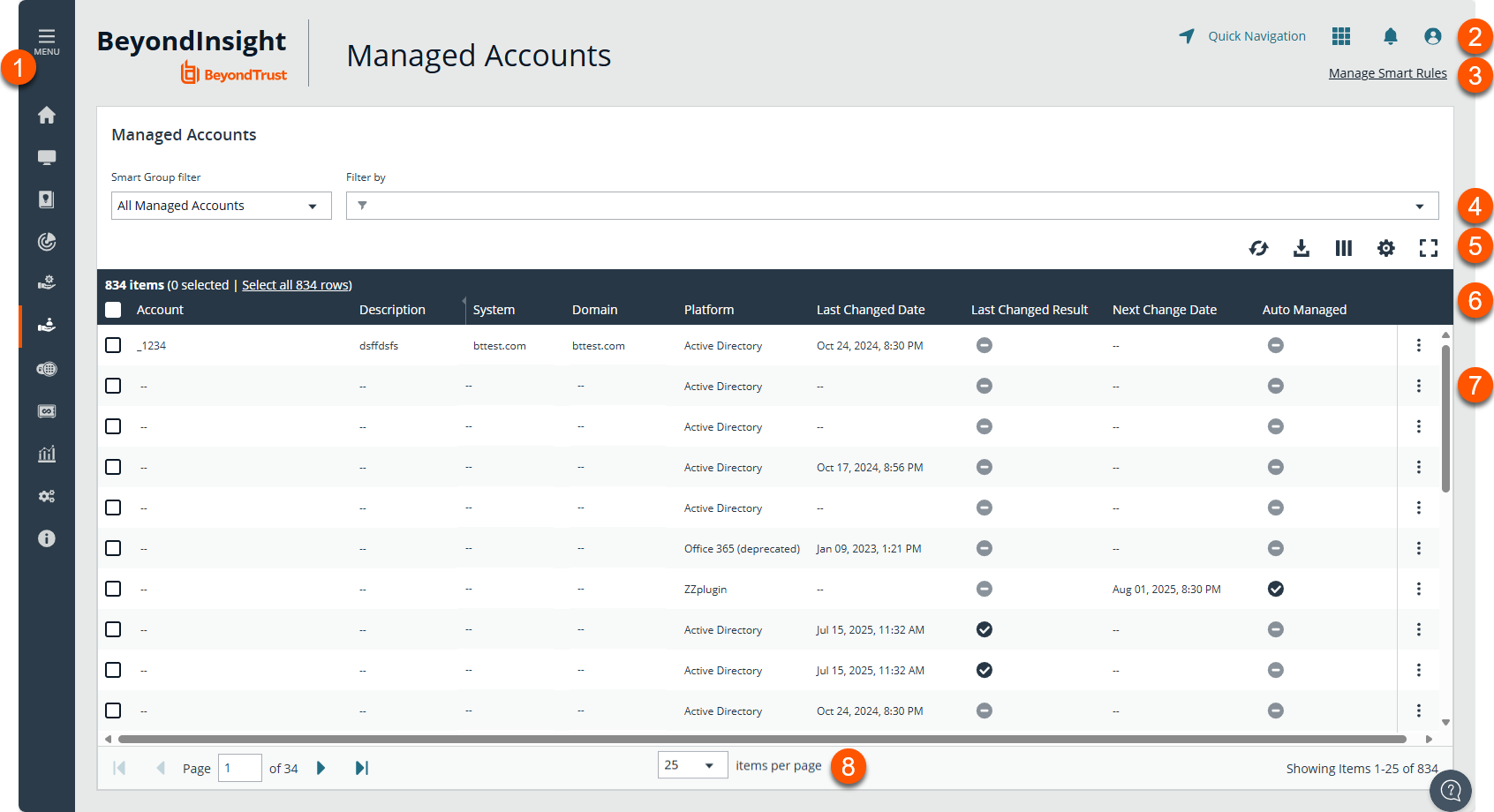Check the box for the Office 365 row
The width and height of the screenshot is (1494, 812).
tap(113, 548)
